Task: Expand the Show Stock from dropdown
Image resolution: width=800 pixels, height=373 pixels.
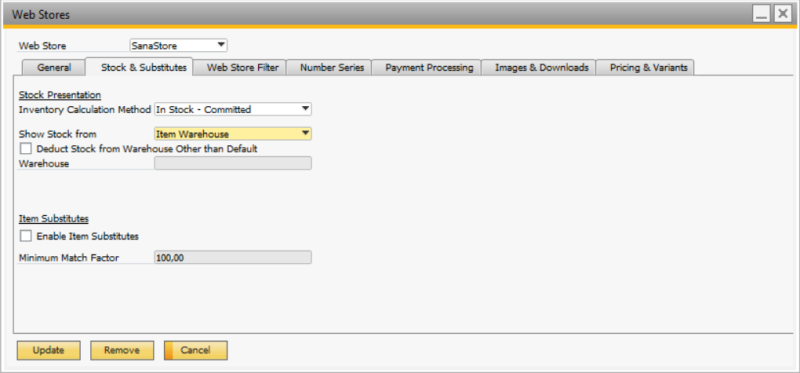Action: tap(233, 134)
